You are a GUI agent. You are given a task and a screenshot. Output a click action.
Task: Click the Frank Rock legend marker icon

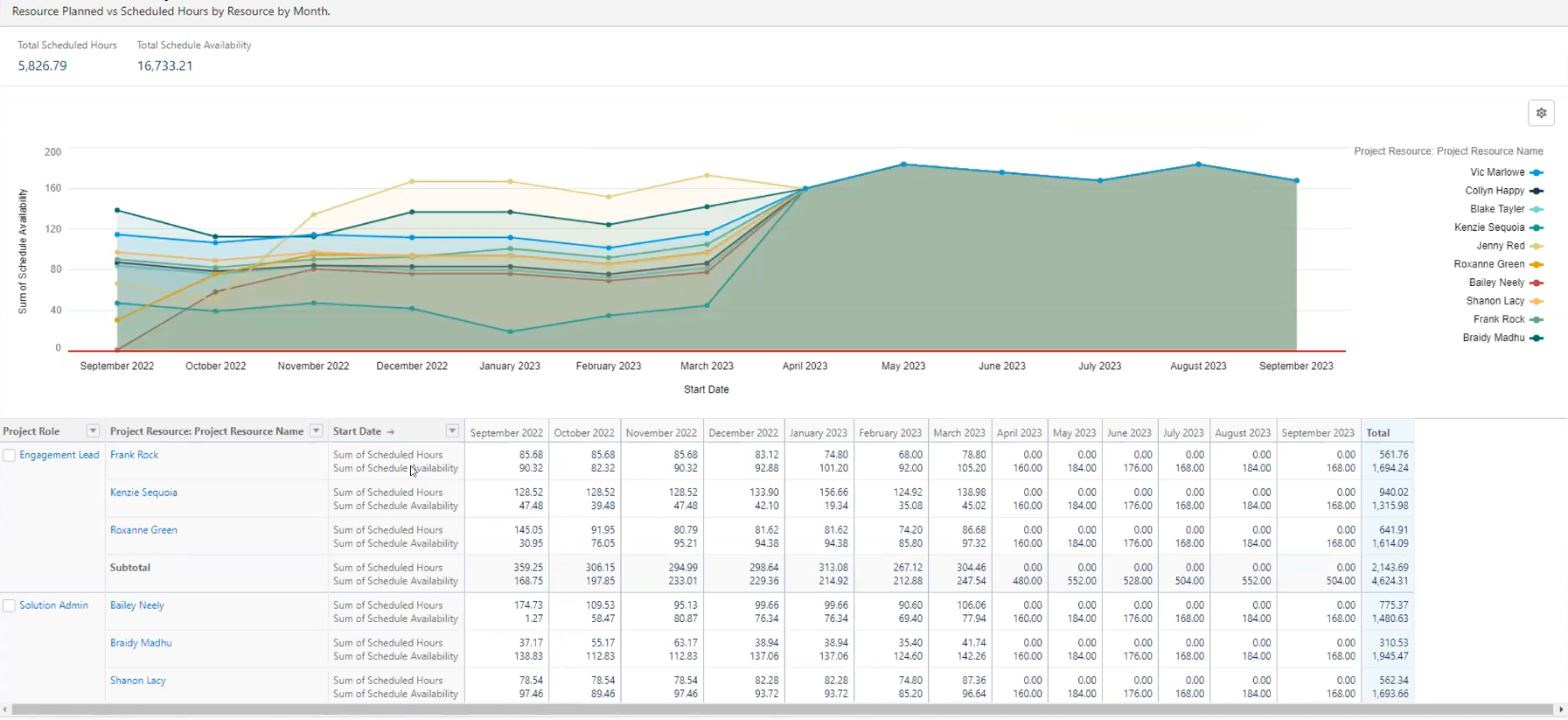point(1537,320)
